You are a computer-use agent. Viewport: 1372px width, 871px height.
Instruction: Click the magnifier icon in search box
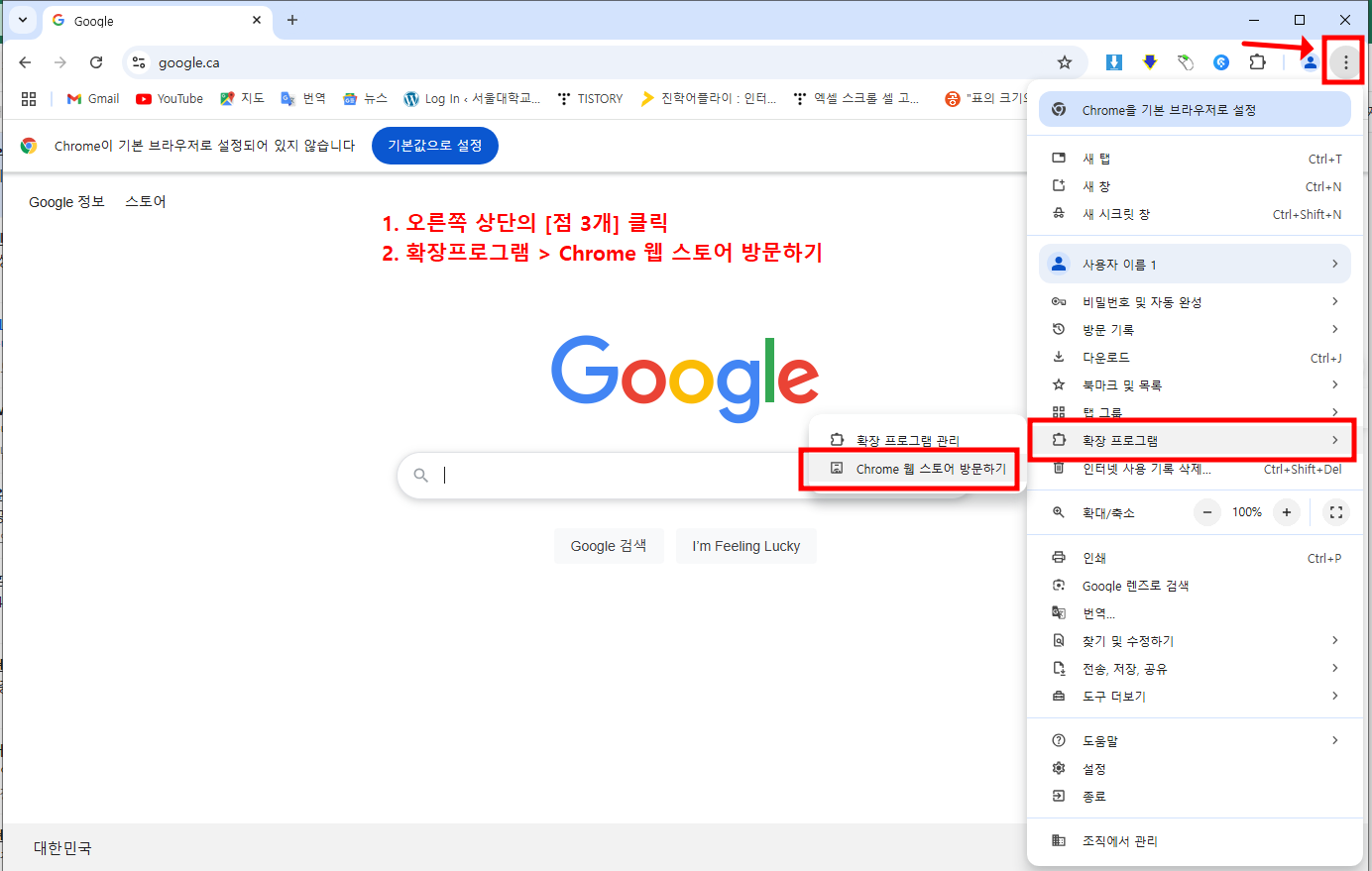pyautogui.click(x=421, y=476)
